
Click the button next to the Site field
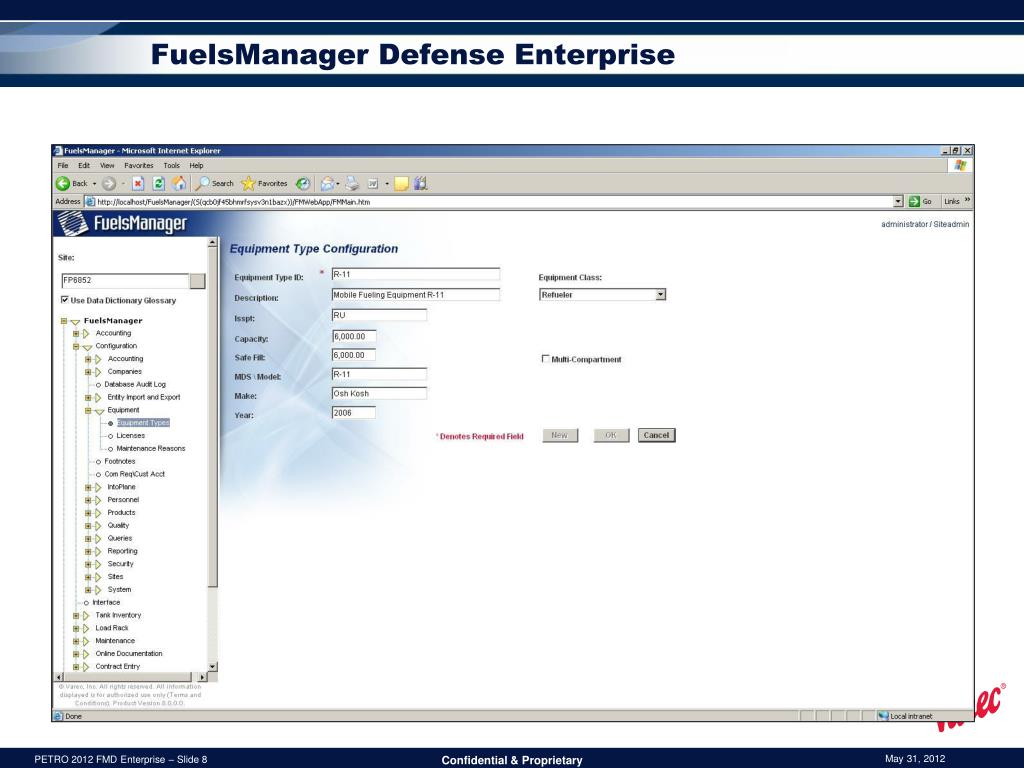click(x=197, y=281)
